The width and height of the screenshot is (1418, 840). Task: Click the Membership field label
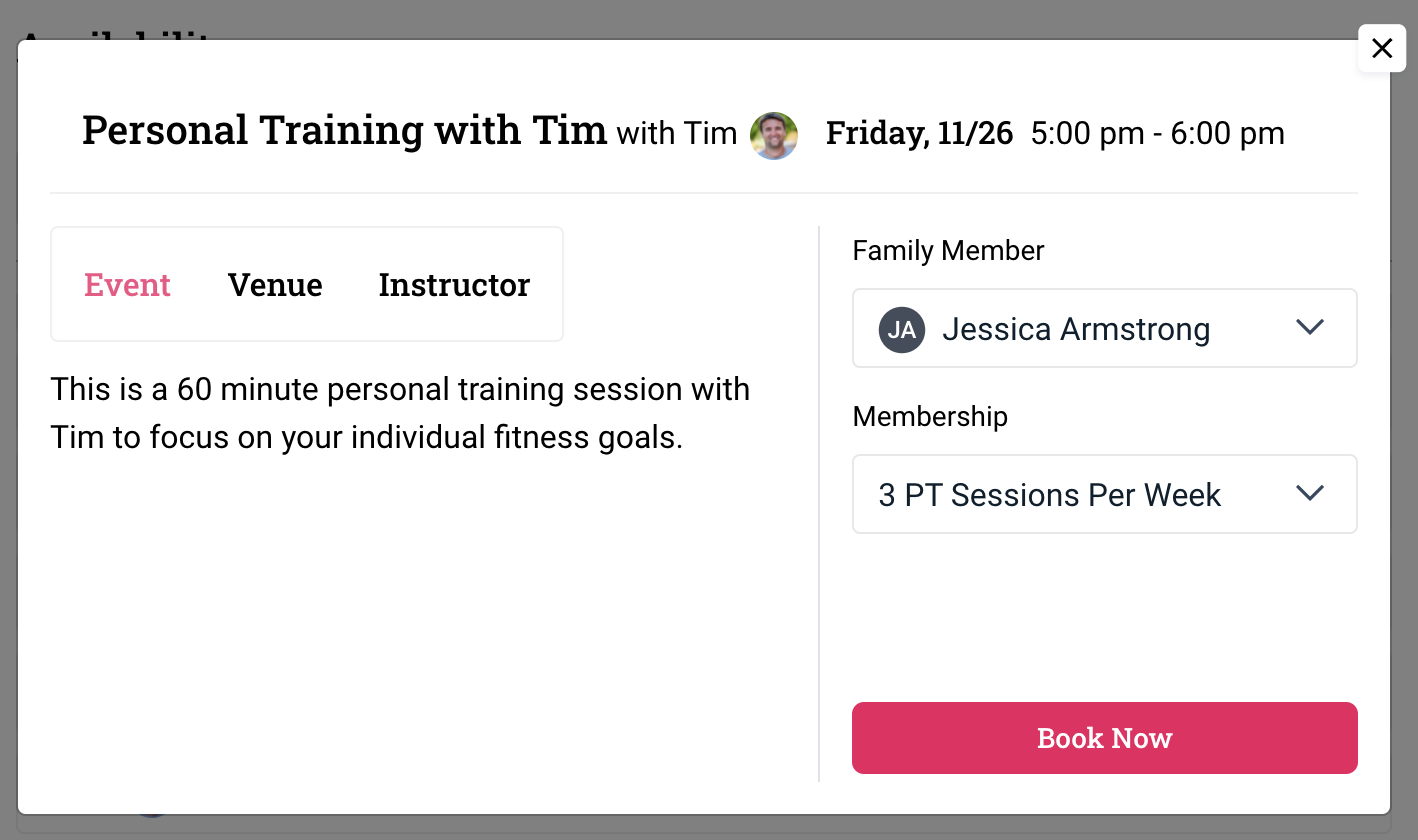click(930, 416)
